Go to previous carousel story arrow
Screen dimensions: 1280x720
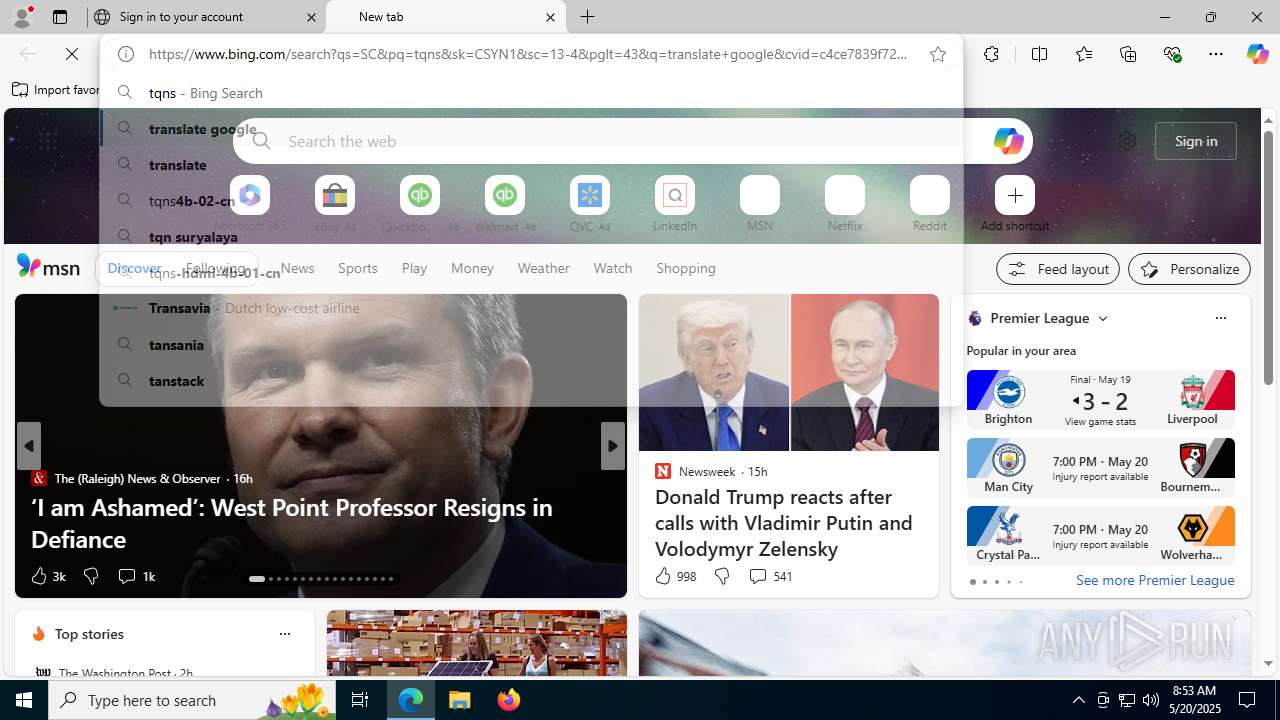click(x=28, y=446)
